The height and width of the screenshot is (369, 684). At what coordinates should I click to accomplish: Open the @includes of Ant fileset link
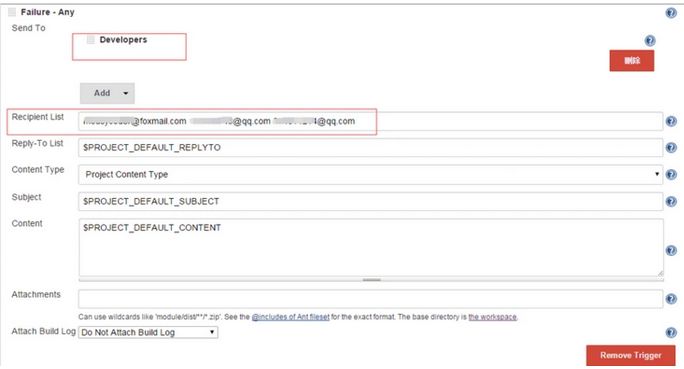pos(291,317)
